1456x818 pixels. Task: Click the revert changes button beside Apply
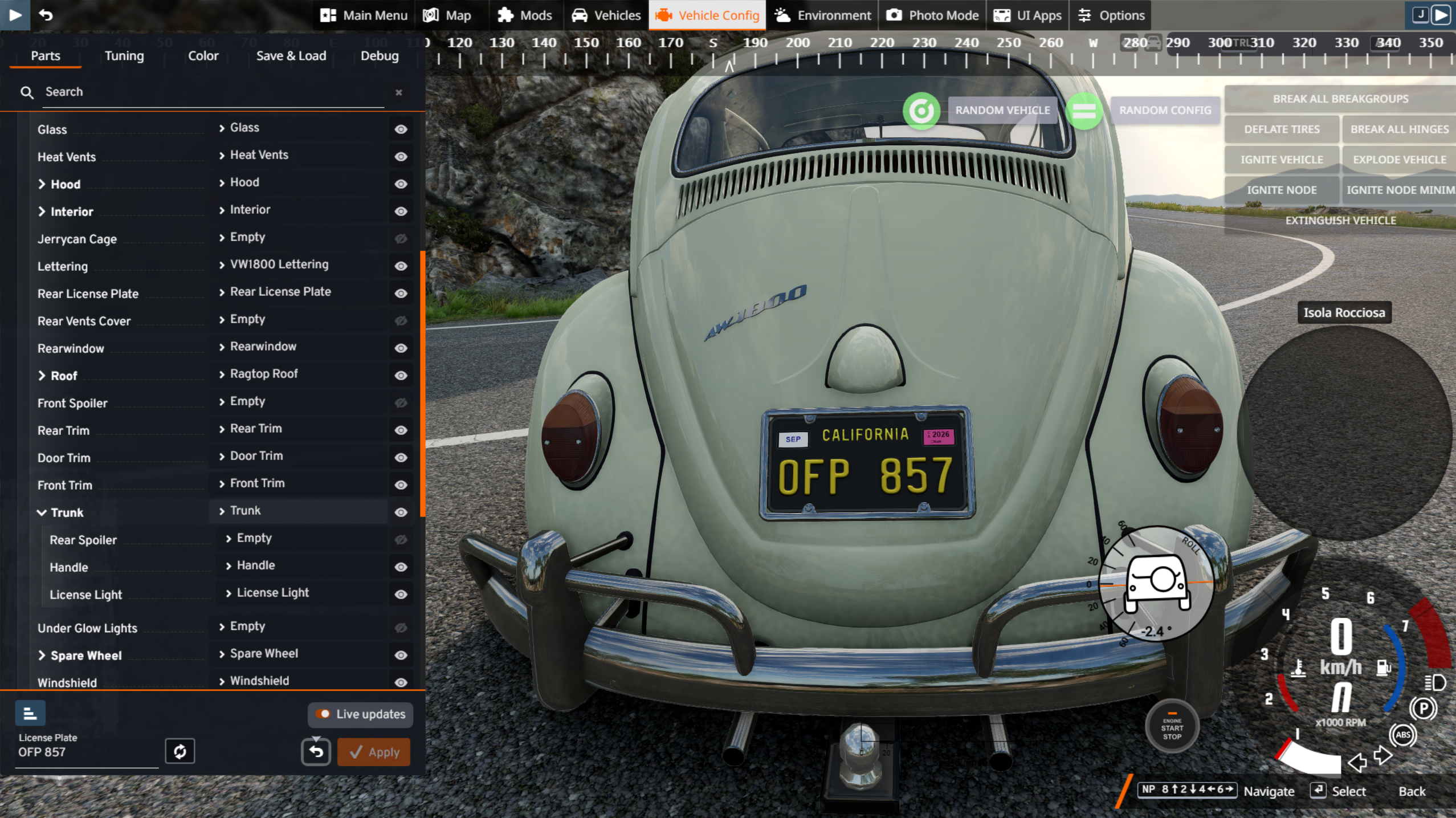click(316, 752)
